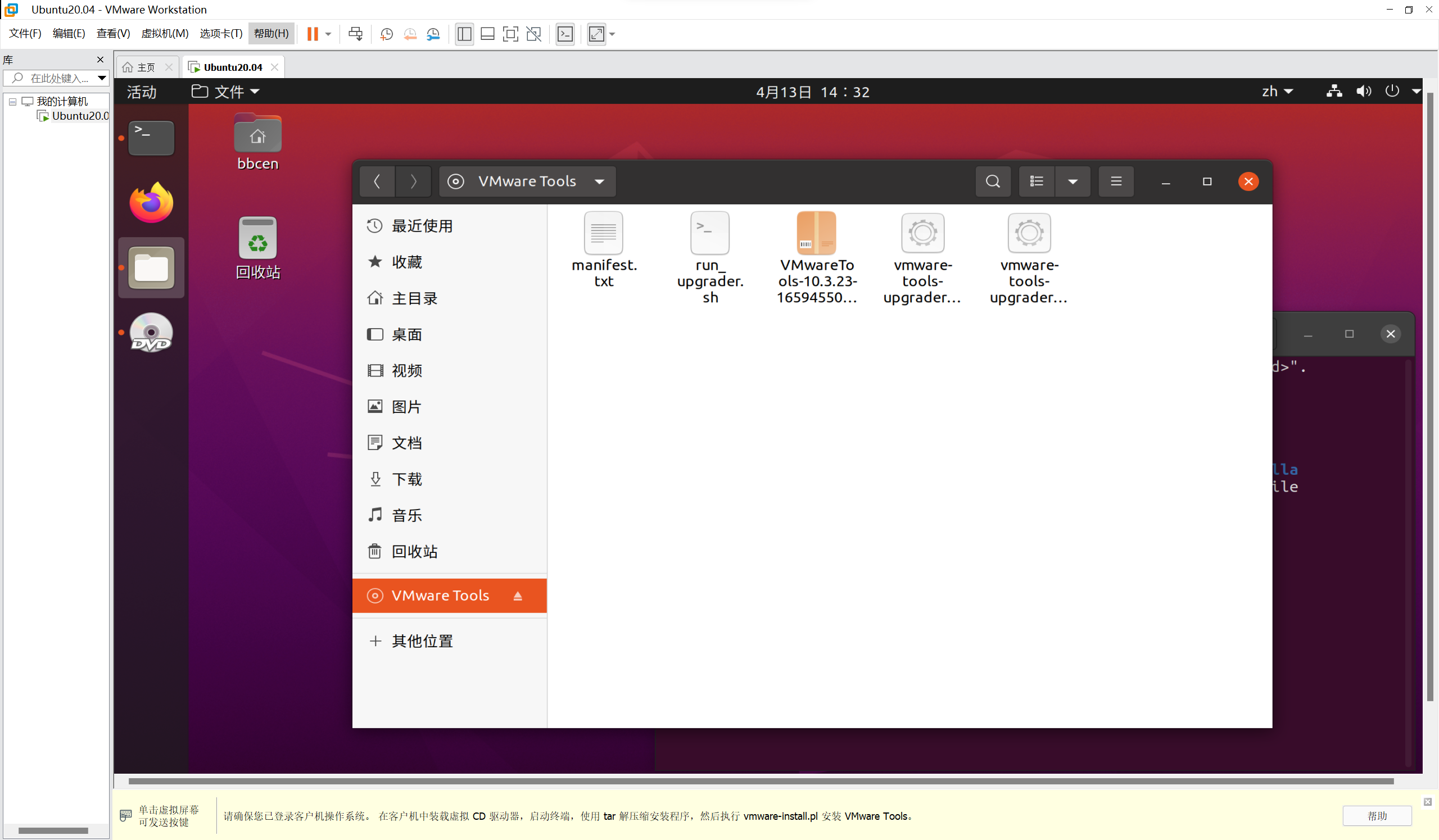Run the run_upgrader.sh script icon
The image size is (1439, 840).
[709, 233]
